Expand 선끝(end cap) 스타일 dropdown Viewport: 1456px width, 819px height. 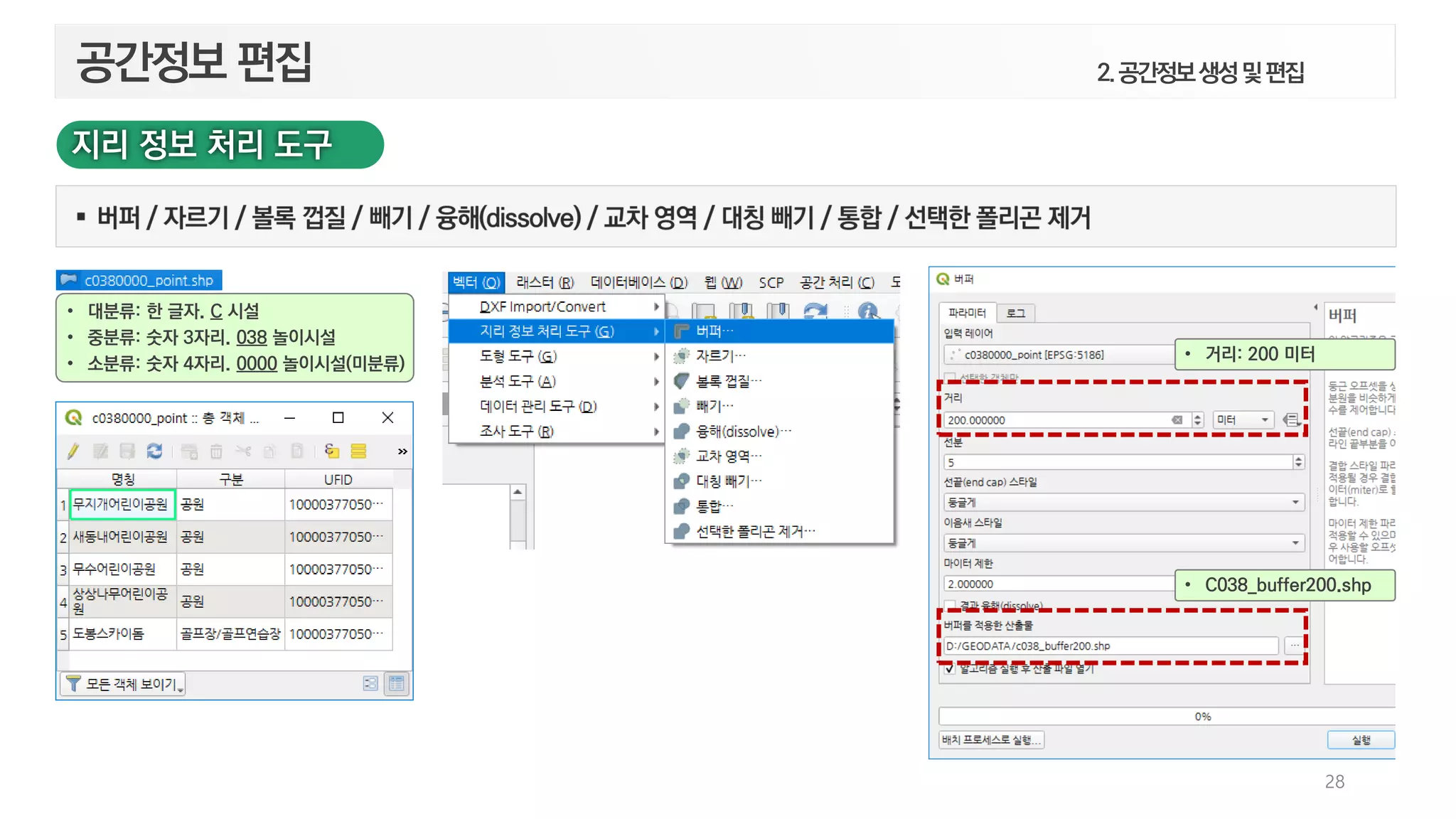1123,502
